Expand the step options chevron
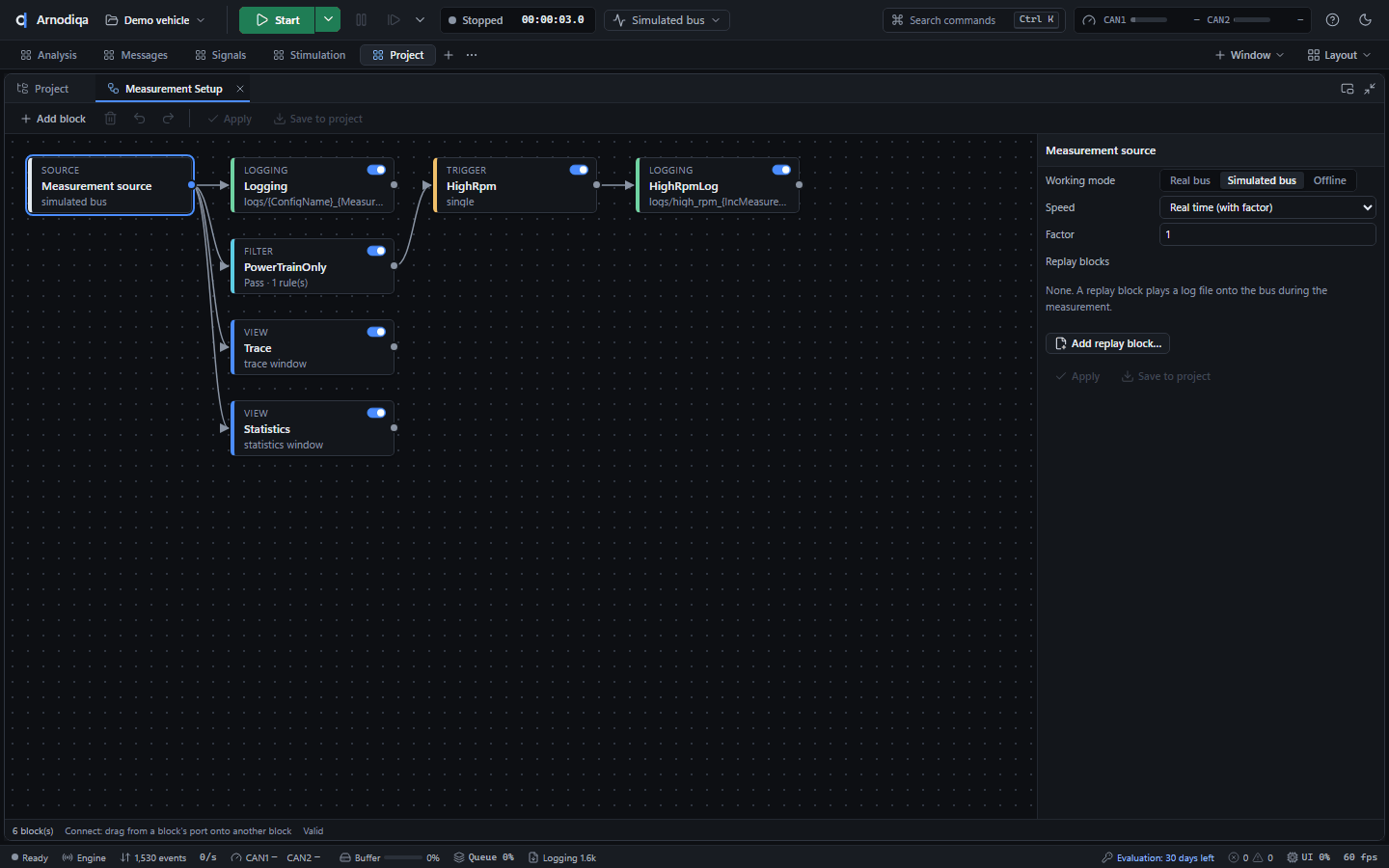This screenshot has height=868, width=1389. point(420,20)
